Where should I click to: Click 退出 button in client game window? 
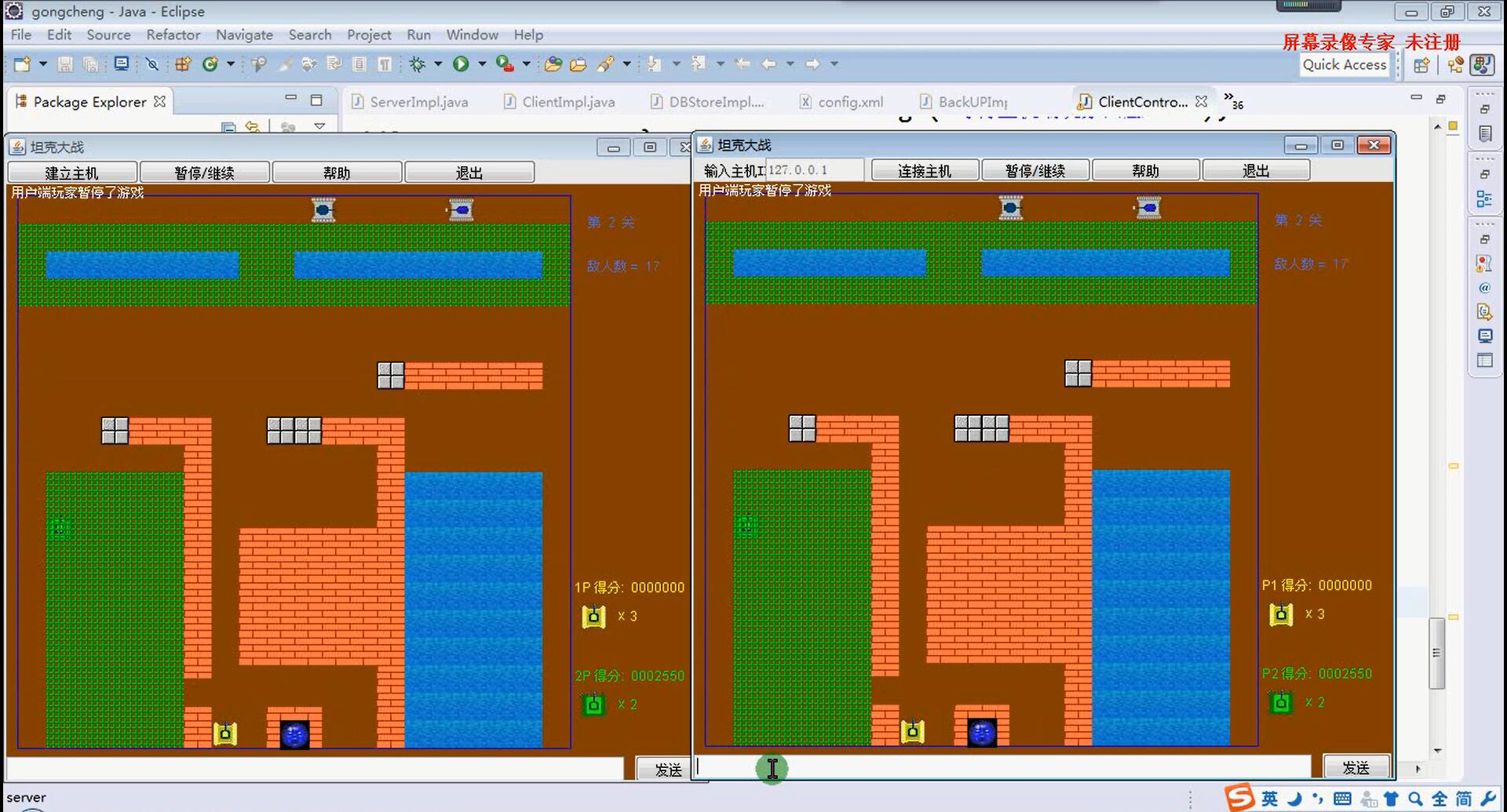point(1256,171)
